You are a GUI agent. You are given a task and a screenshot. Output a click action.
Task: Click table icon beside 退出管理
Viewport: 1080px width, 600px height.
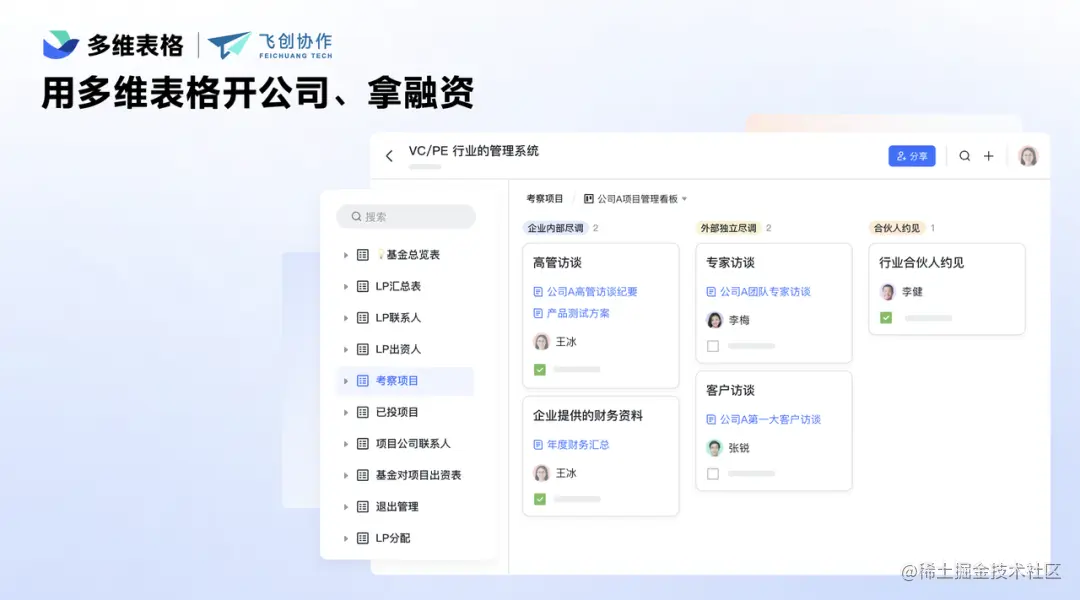[363, 507]
